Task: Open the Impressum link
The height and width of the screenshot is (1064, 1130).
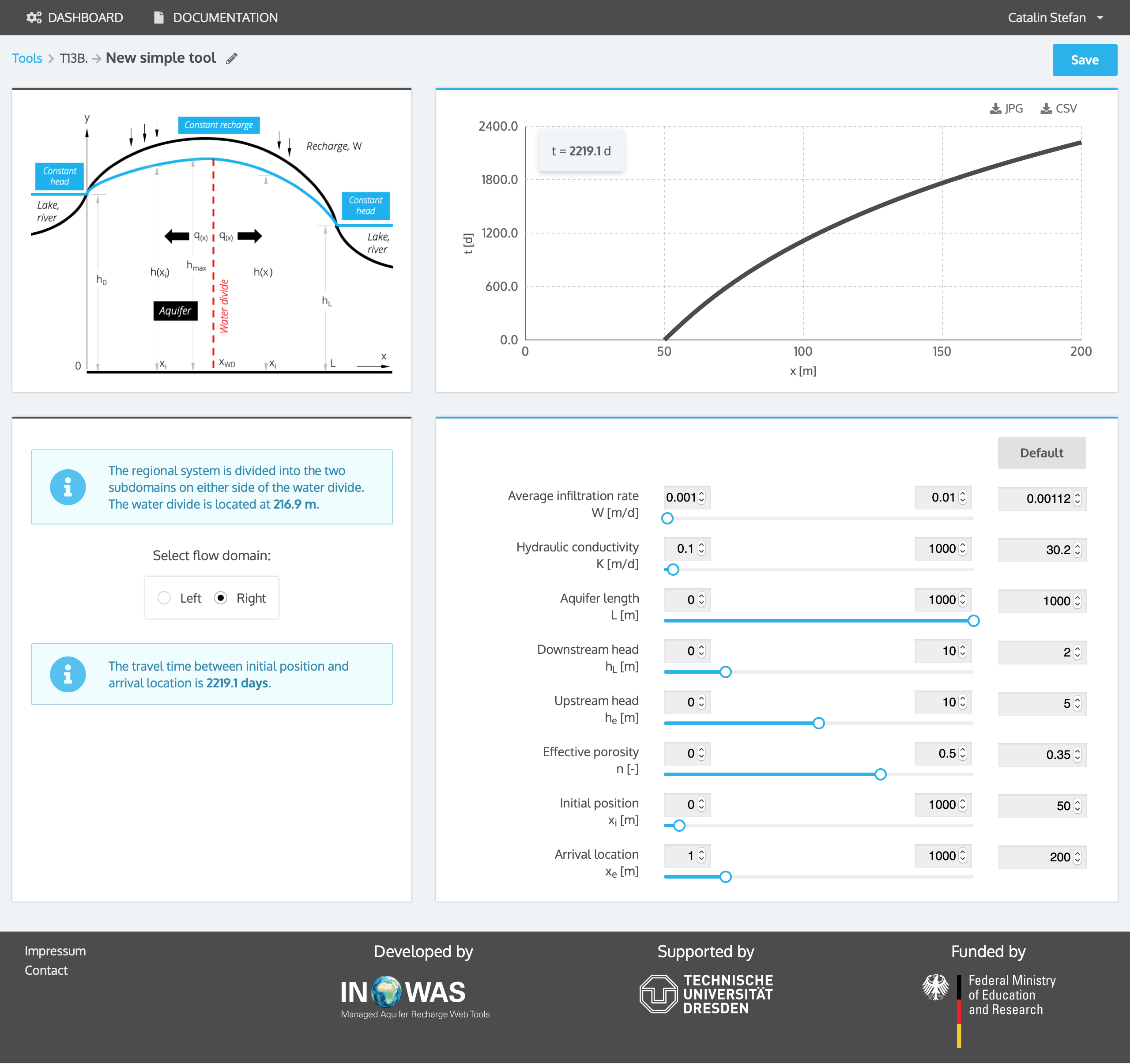Action: point(55,951)
